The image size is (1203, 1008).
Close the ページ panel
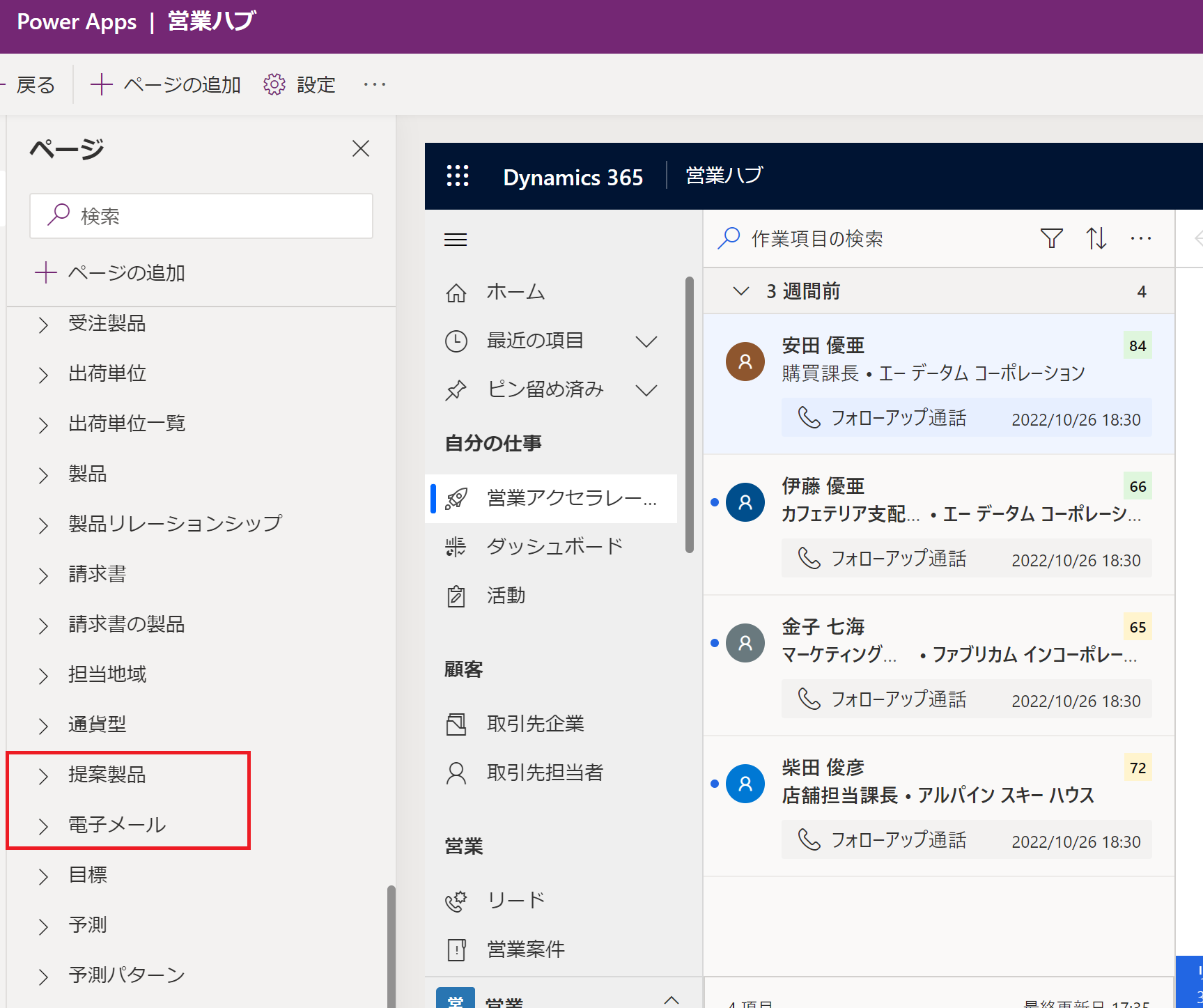coord(361,148)
